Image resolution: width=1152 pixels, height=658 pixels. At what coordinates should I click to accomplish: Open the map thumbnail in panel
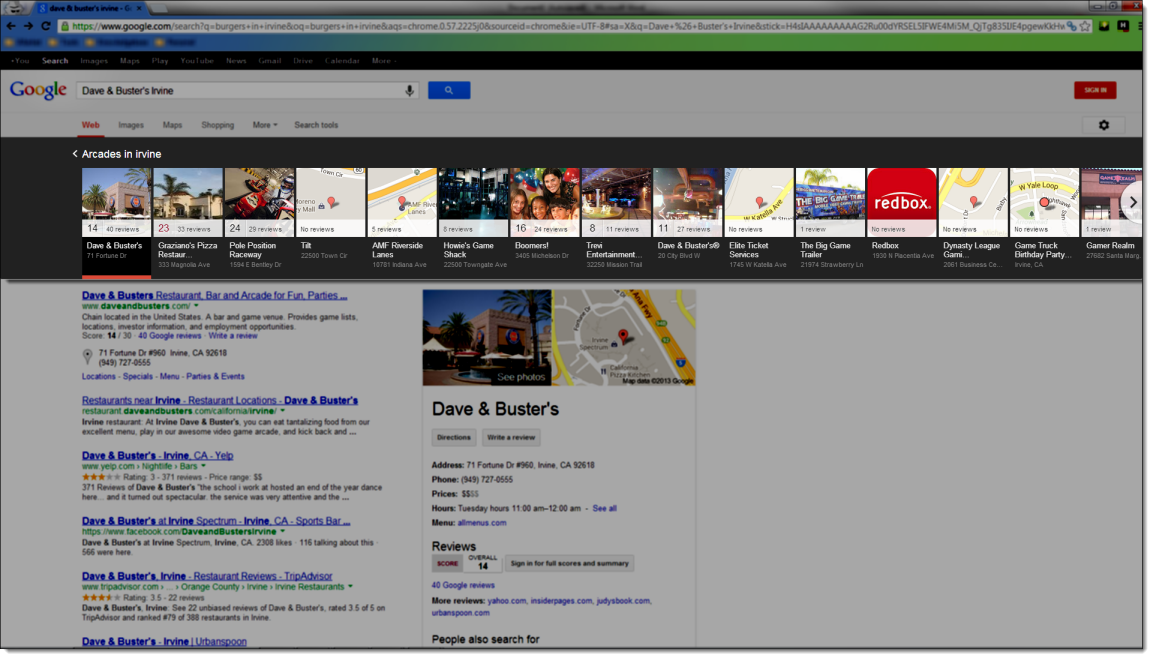[x=624, y=338]
